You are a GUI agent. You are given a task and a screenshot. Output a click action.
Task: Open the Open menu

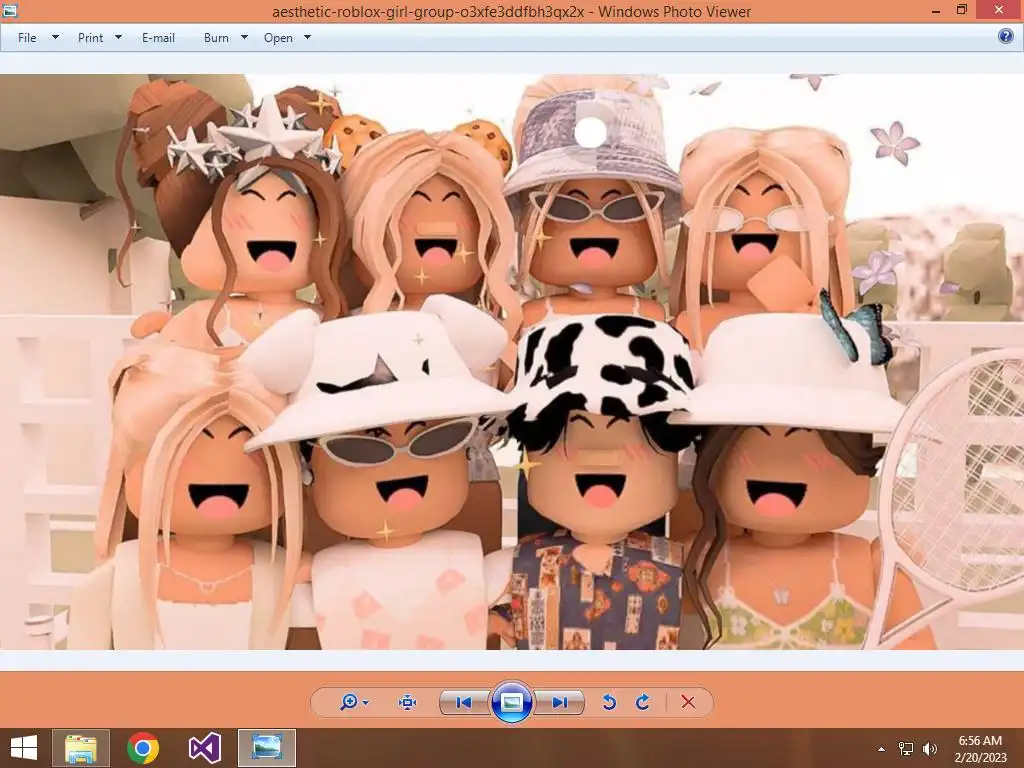[x=278, y=38]
